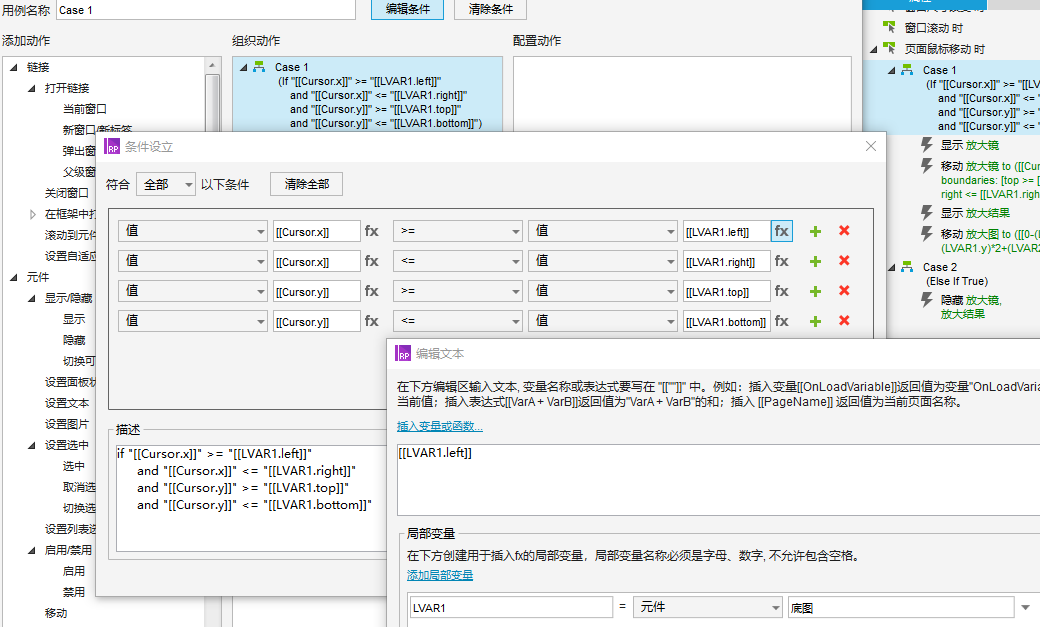Viewport: 1040px width, 627px height.
Task: Open the 元件 type dropdown for LVAR1
Action: (707, 608)
